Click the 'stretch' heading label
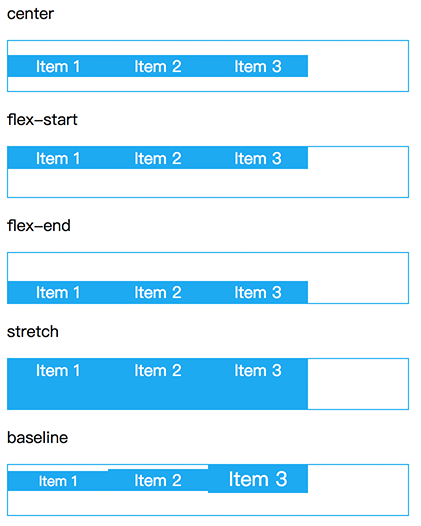421x526 pixels. (33, 331)
